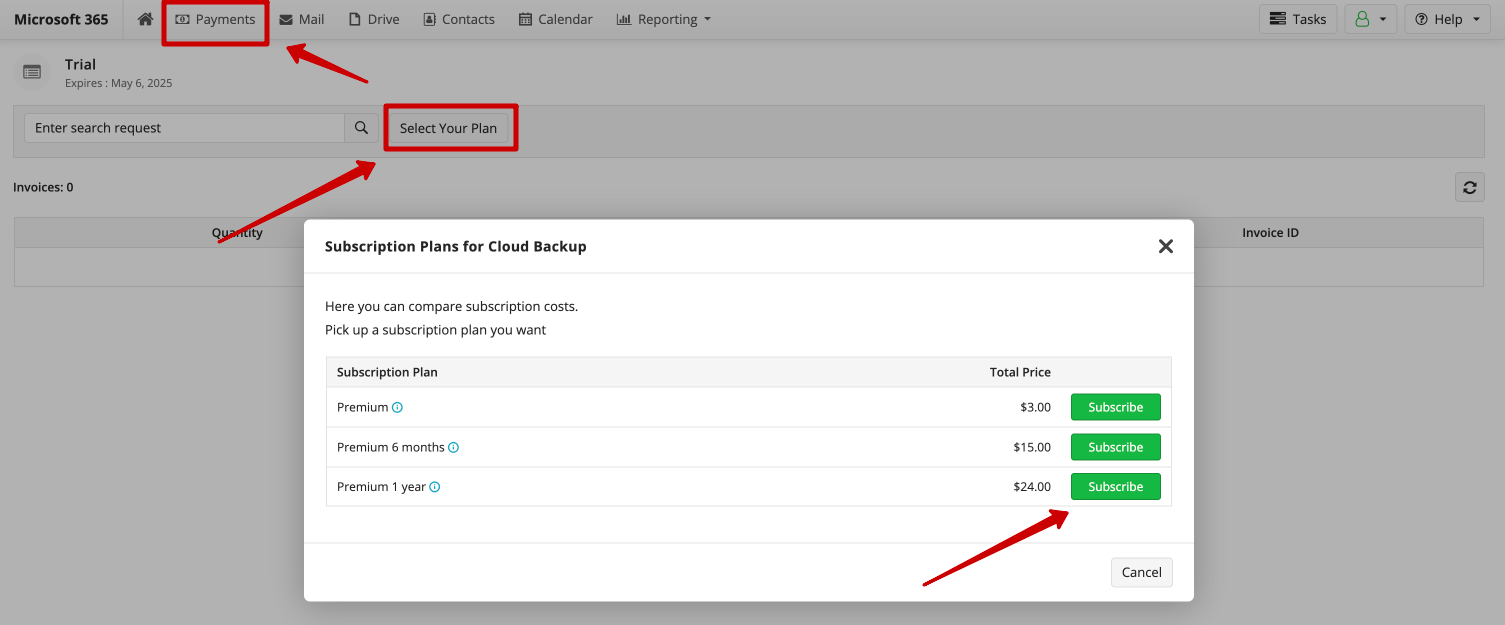Show info for Premium 1 year plan
Viewport: 1505px width, 625px height.
click(435, 487)
